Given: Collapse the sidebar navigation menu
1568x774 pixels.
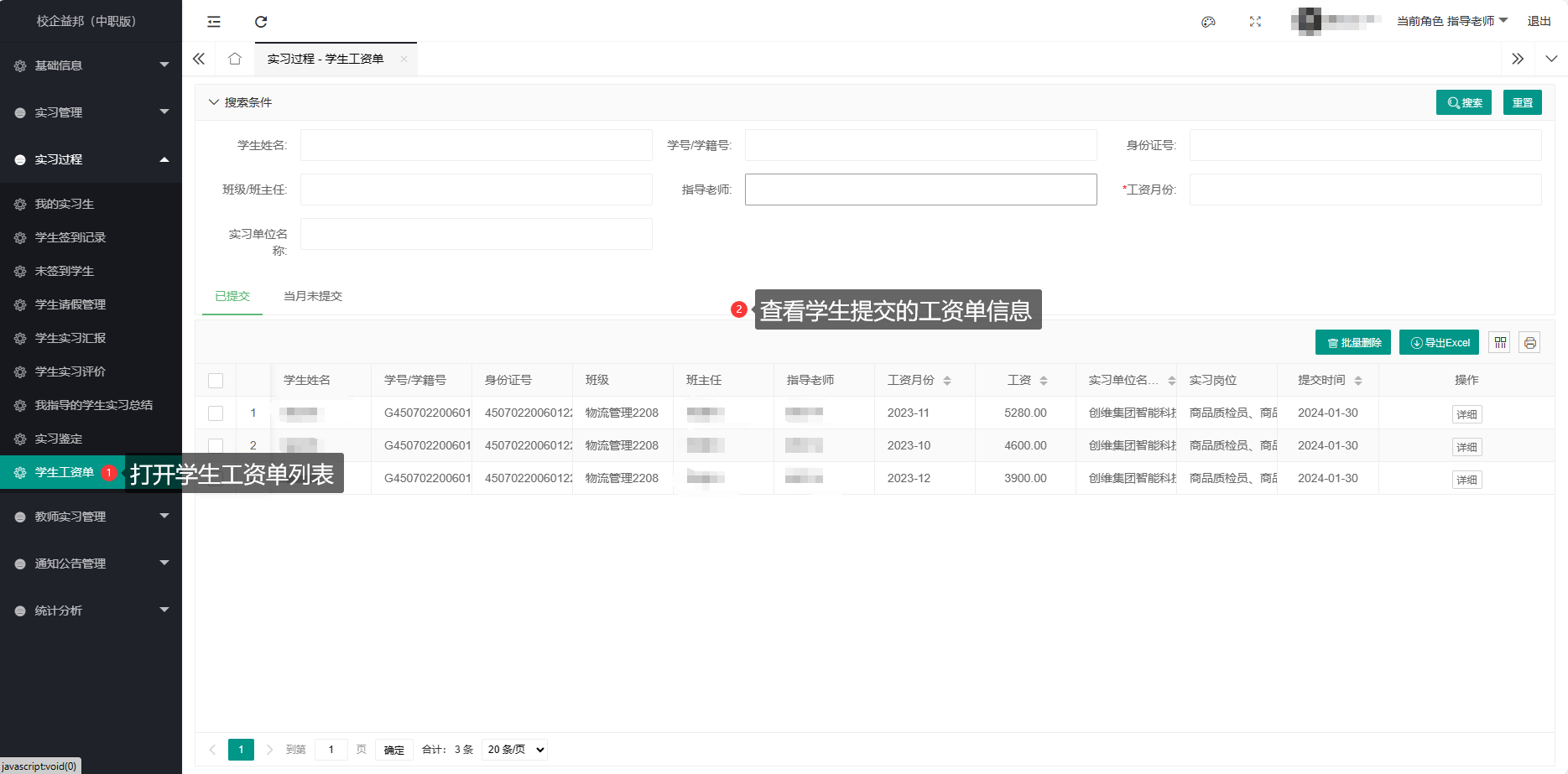Looking at the screenshot, I should [213, 21].
